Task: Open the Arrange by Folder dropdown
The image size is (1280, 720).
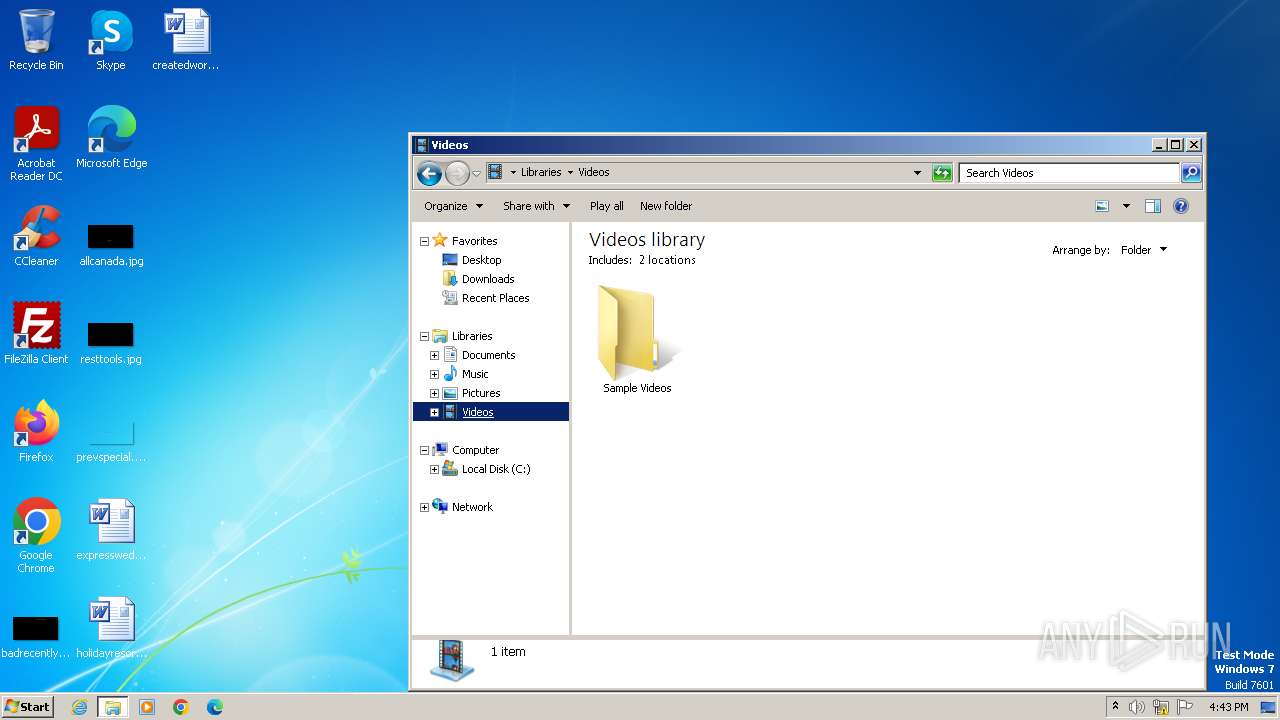Action: (1143, 250)
